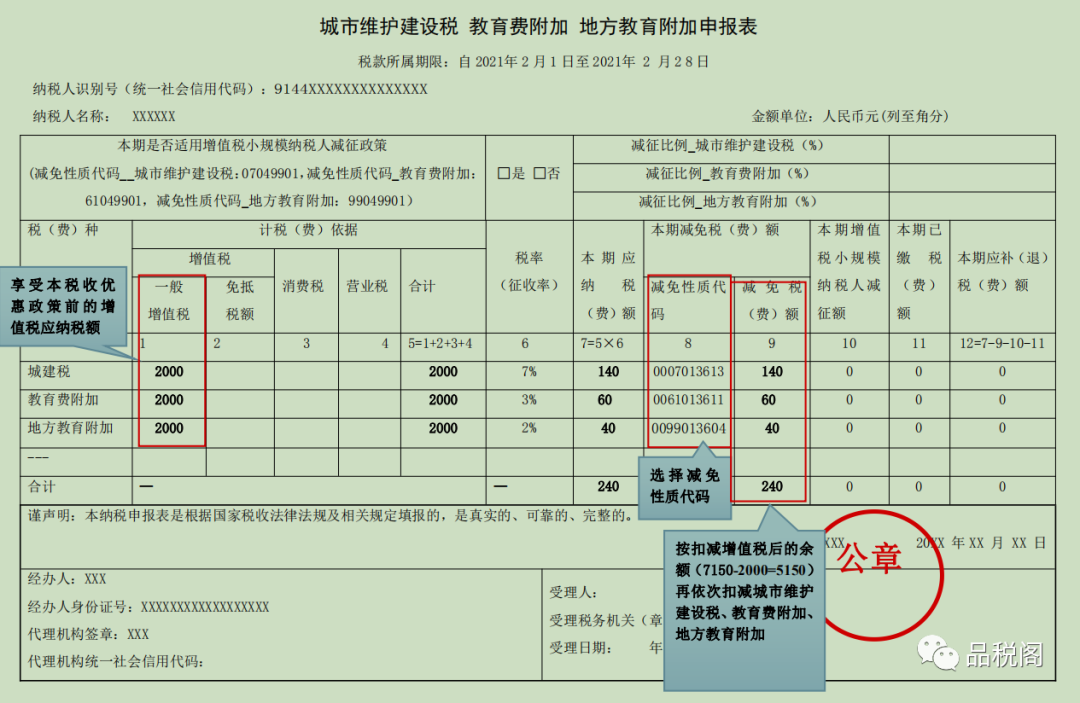Select the 免抵税额 column header
Image resolution: width=1080 pixels, height=703 pixels.
pos(240,300)
